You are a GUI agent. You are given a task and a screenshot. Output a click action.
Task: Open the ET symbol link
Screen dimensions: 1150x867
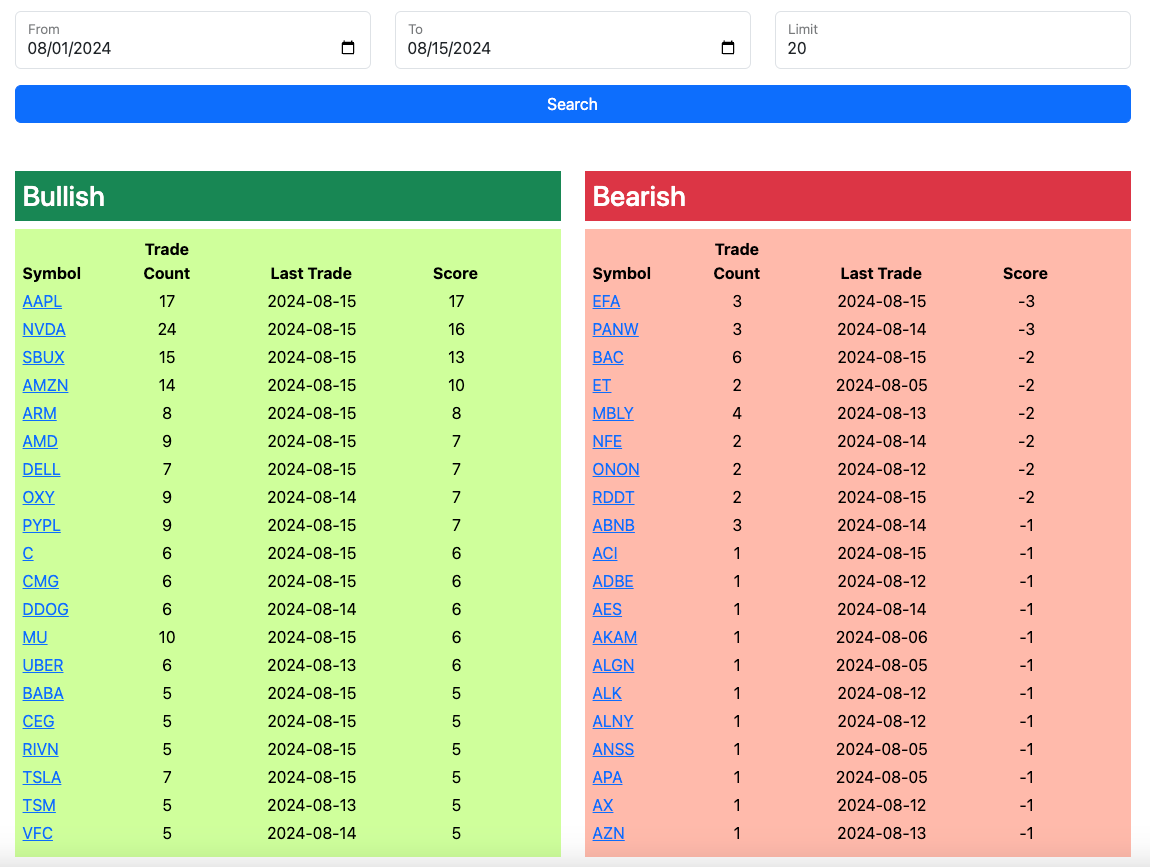pyautogui.click(x=601, y=385)
